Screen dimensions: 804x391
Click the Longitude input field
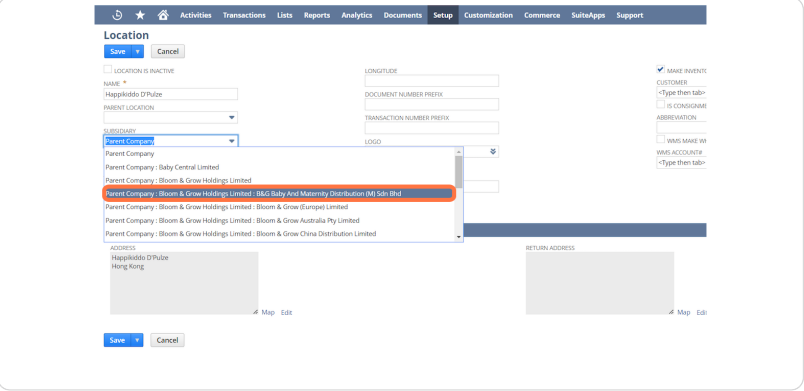(432, 81)
